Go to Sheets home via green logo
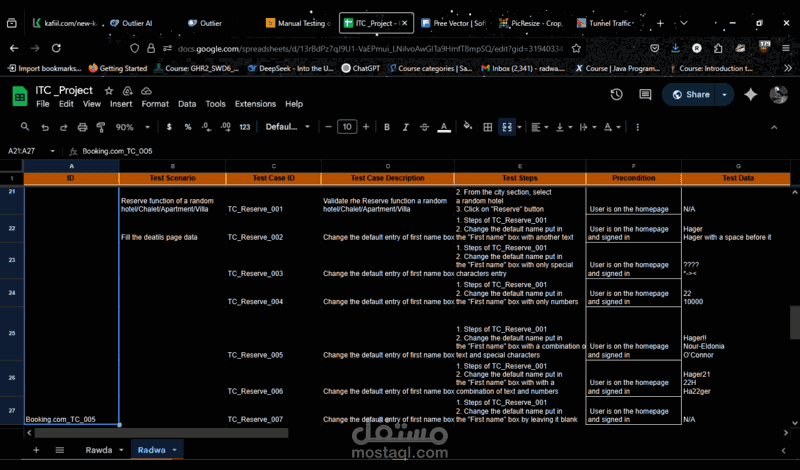The height and width of the screenshot is (470, 800). (19, 96)
